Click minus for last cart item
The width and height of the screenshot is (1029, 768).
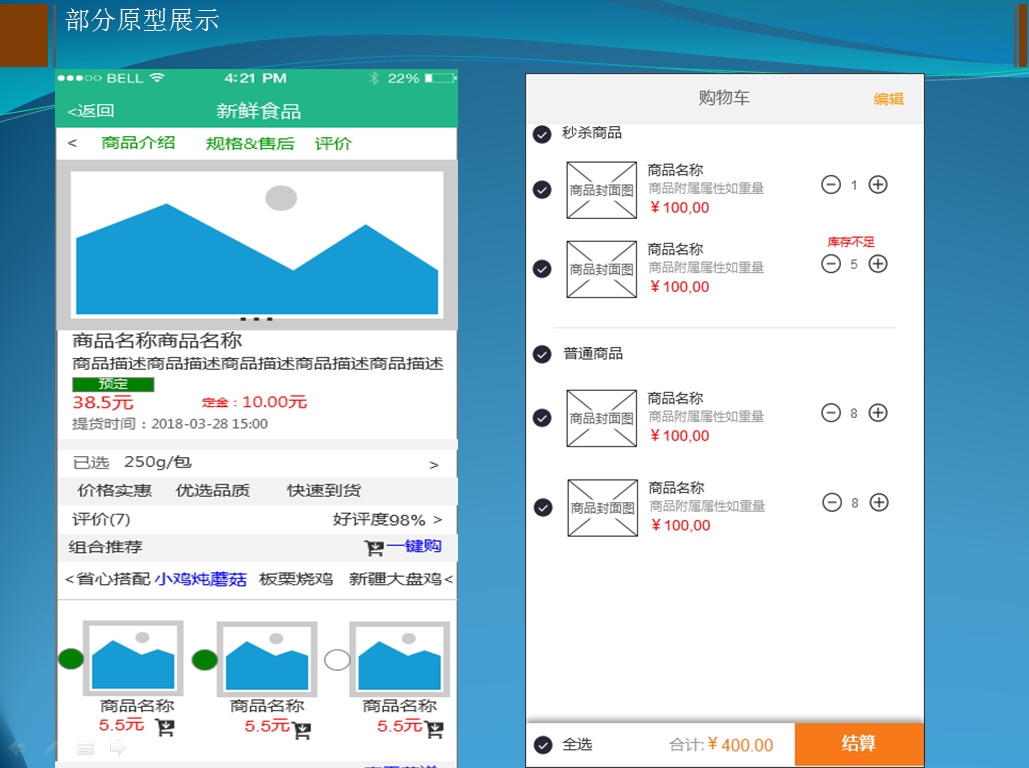(832, 503)
